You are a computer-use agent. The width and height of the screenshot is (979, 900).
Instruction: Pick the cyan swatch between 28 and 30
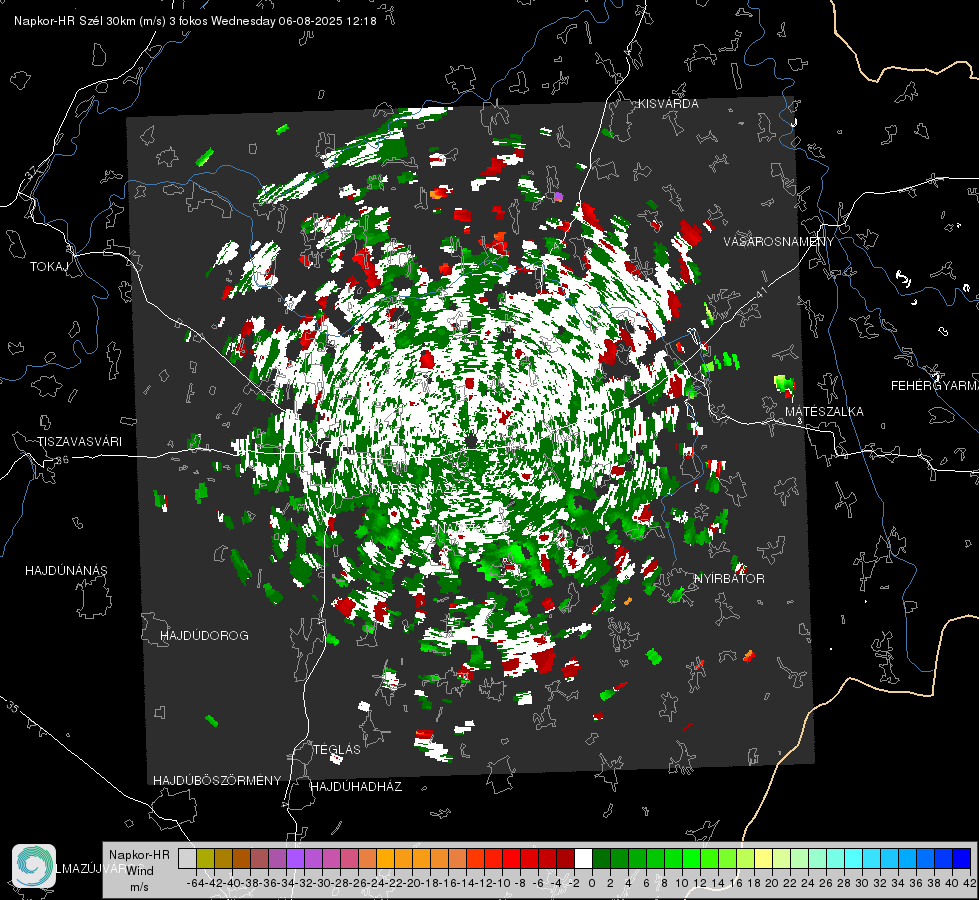(x=853, y=859)
